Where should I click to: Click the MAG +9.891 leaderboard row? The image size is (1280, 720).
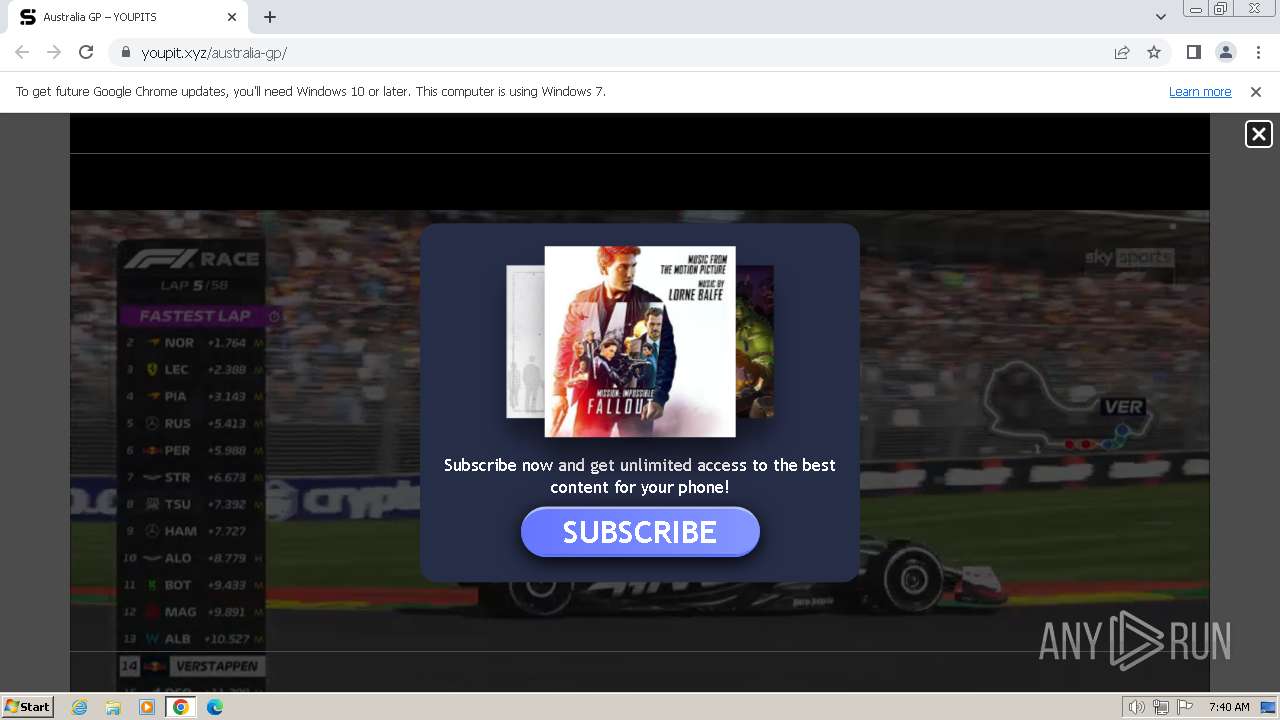coord(193,612)
